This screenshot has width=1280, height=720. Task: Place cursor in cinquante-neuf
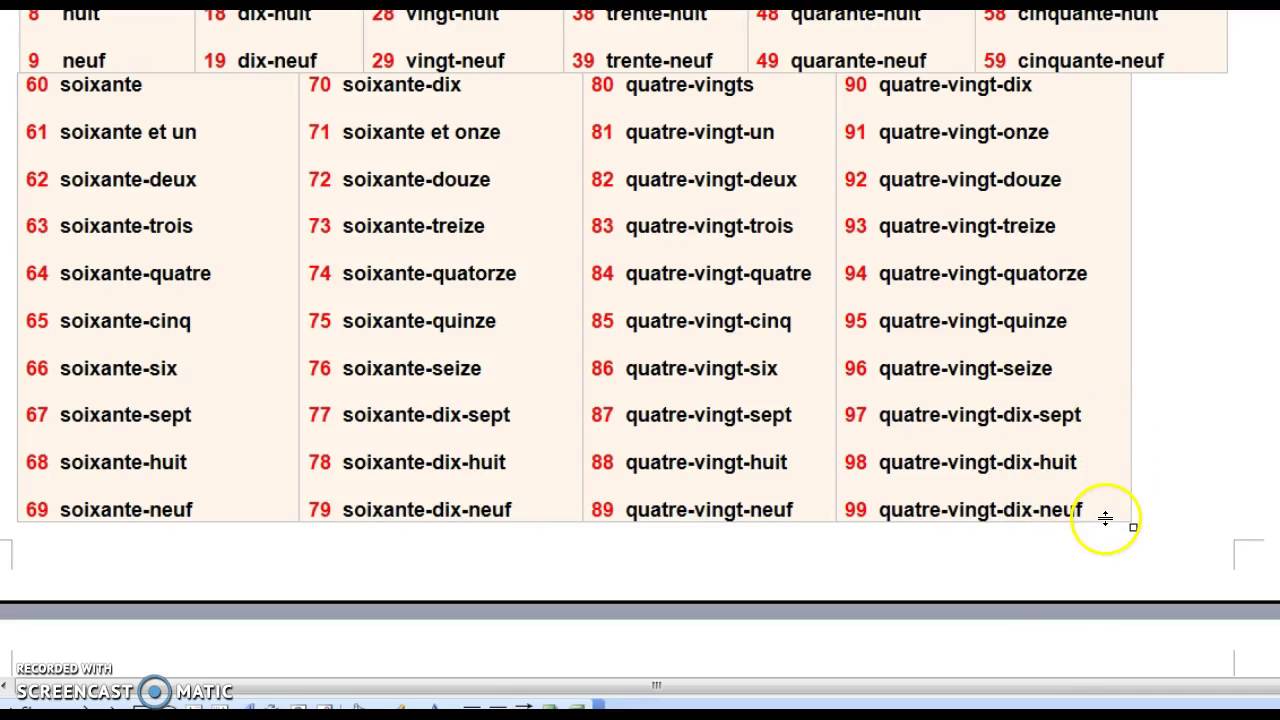coord(1090,61)
